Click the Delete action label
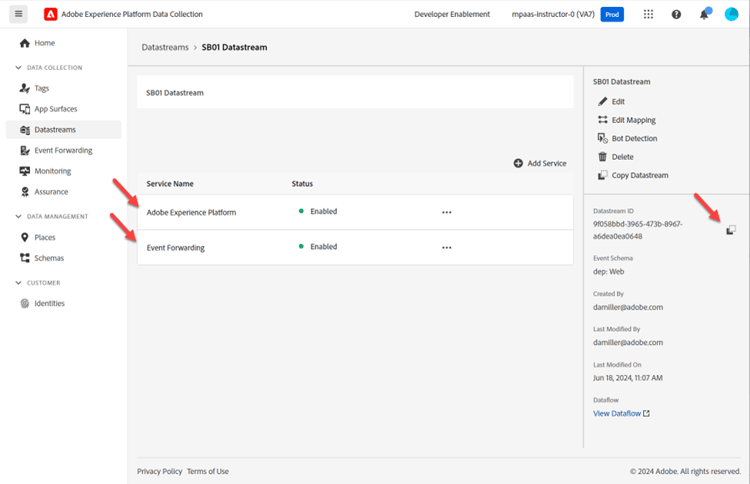This screenshot has width=750, height=484. 622,157
